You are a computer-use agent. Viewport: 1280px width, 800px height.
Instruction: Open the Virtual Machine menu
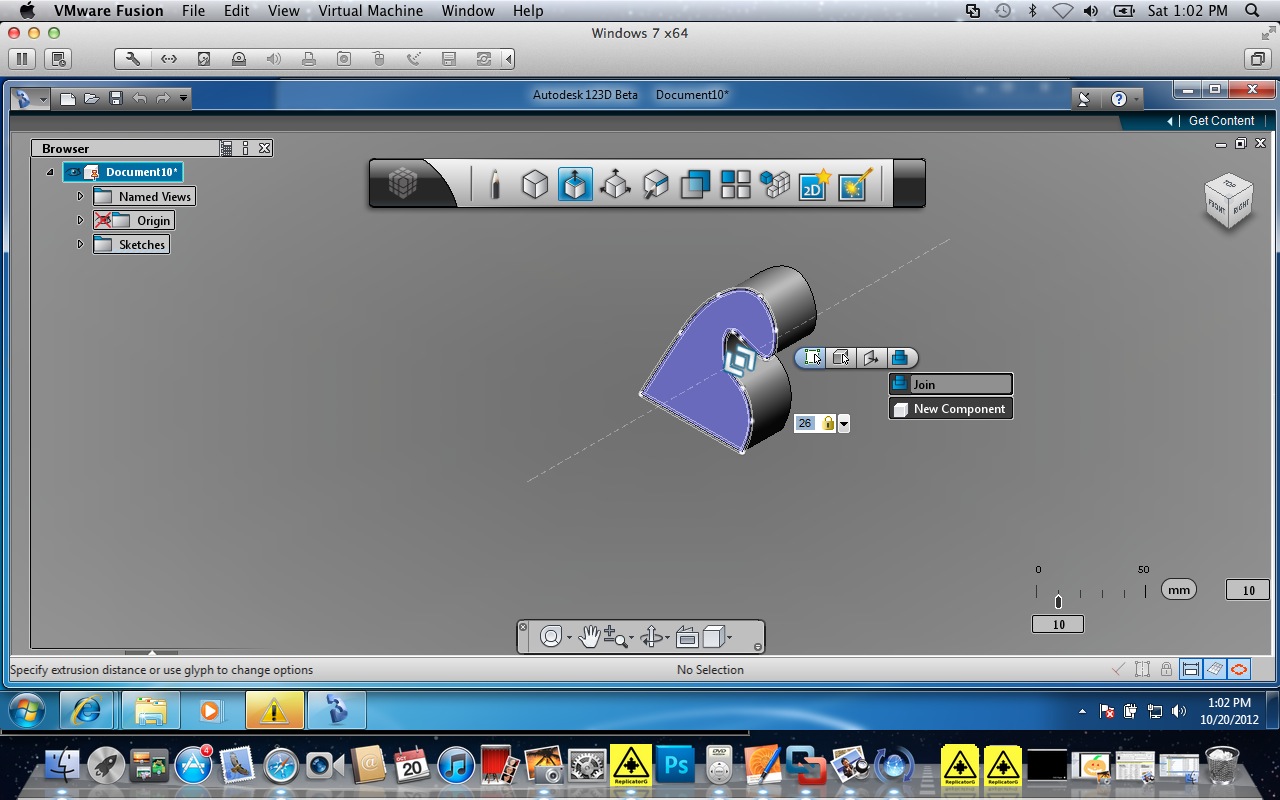[370, 11]
